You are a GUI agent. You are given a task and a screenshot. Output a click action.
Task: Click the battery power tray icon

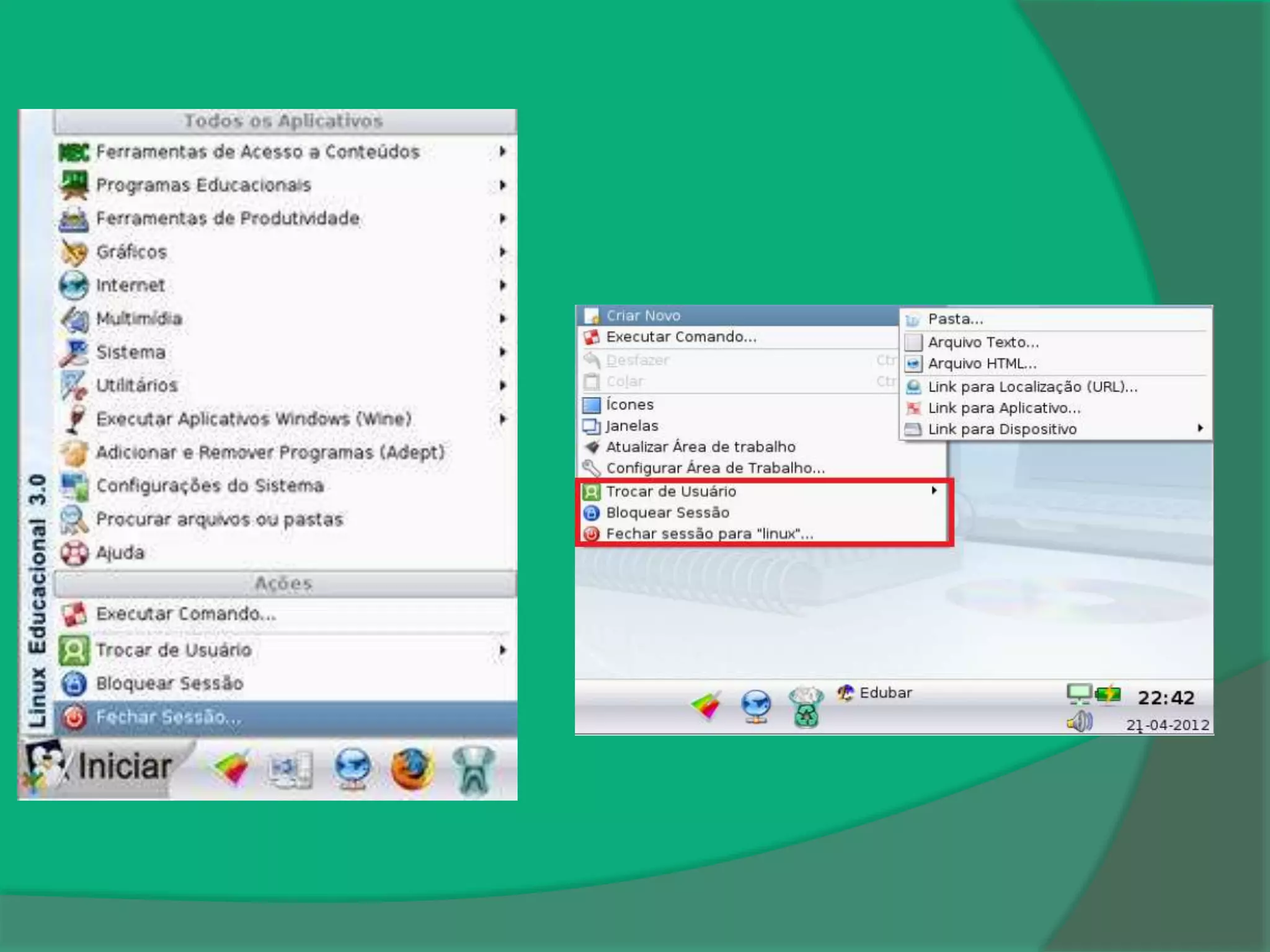(1108, 694)
